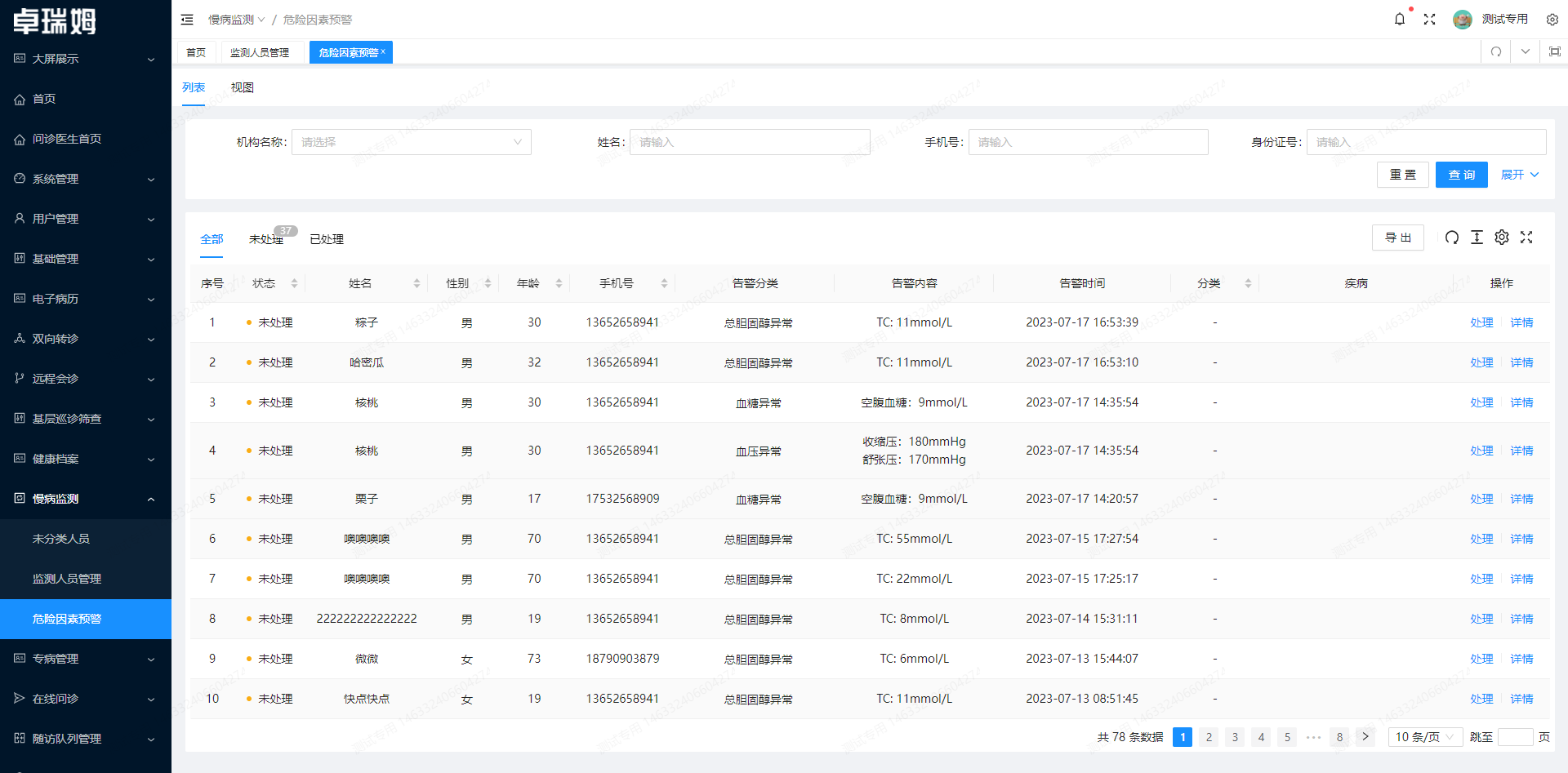
Task: Click the 双向转诊 sidebar icon
Action: [x=20, y=339]
